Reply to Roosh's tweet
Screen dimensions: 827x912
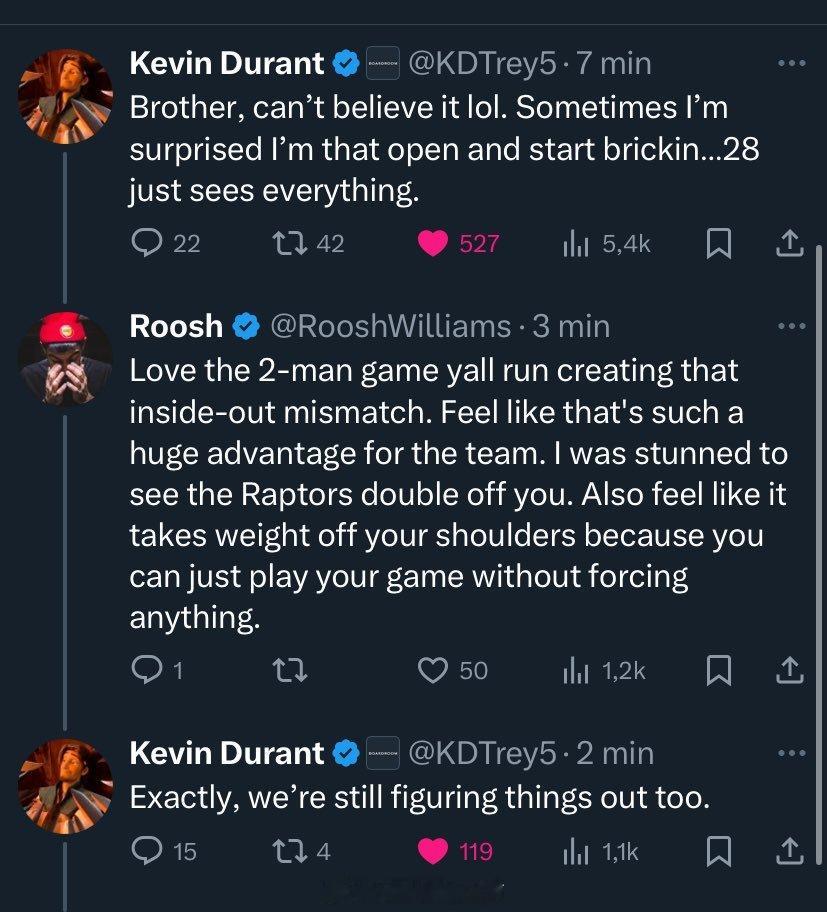[x=146, y=671]
